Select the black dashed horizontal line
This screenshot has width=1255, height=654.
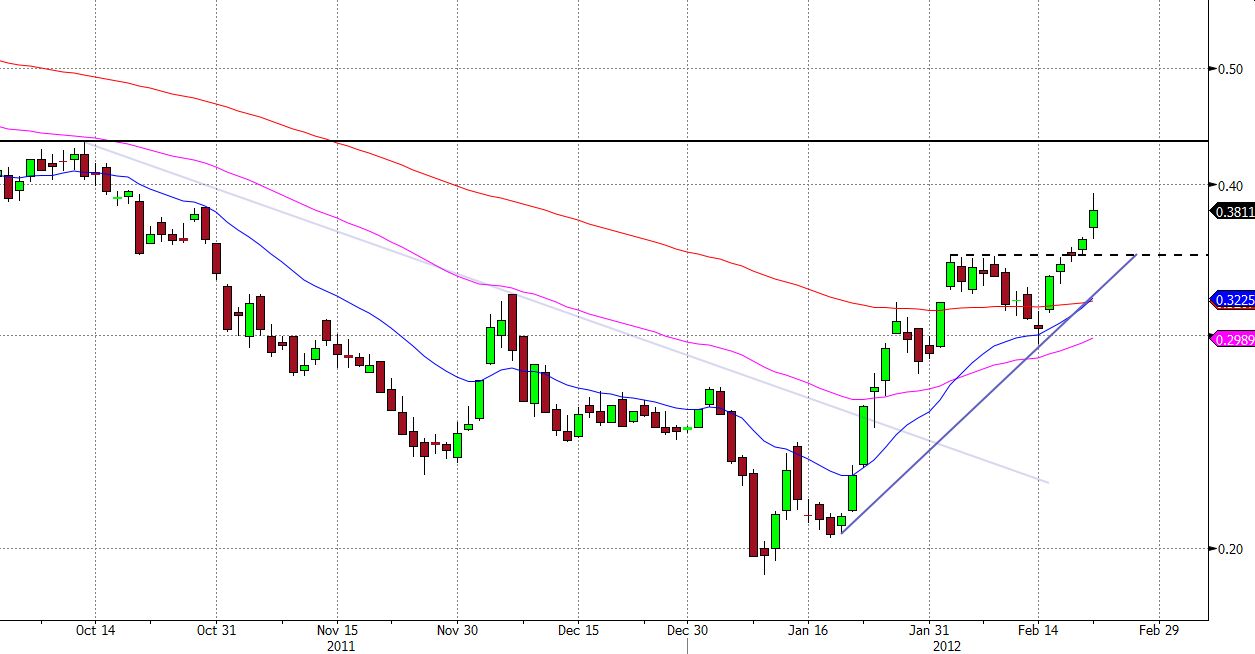tap(1078, 255)
